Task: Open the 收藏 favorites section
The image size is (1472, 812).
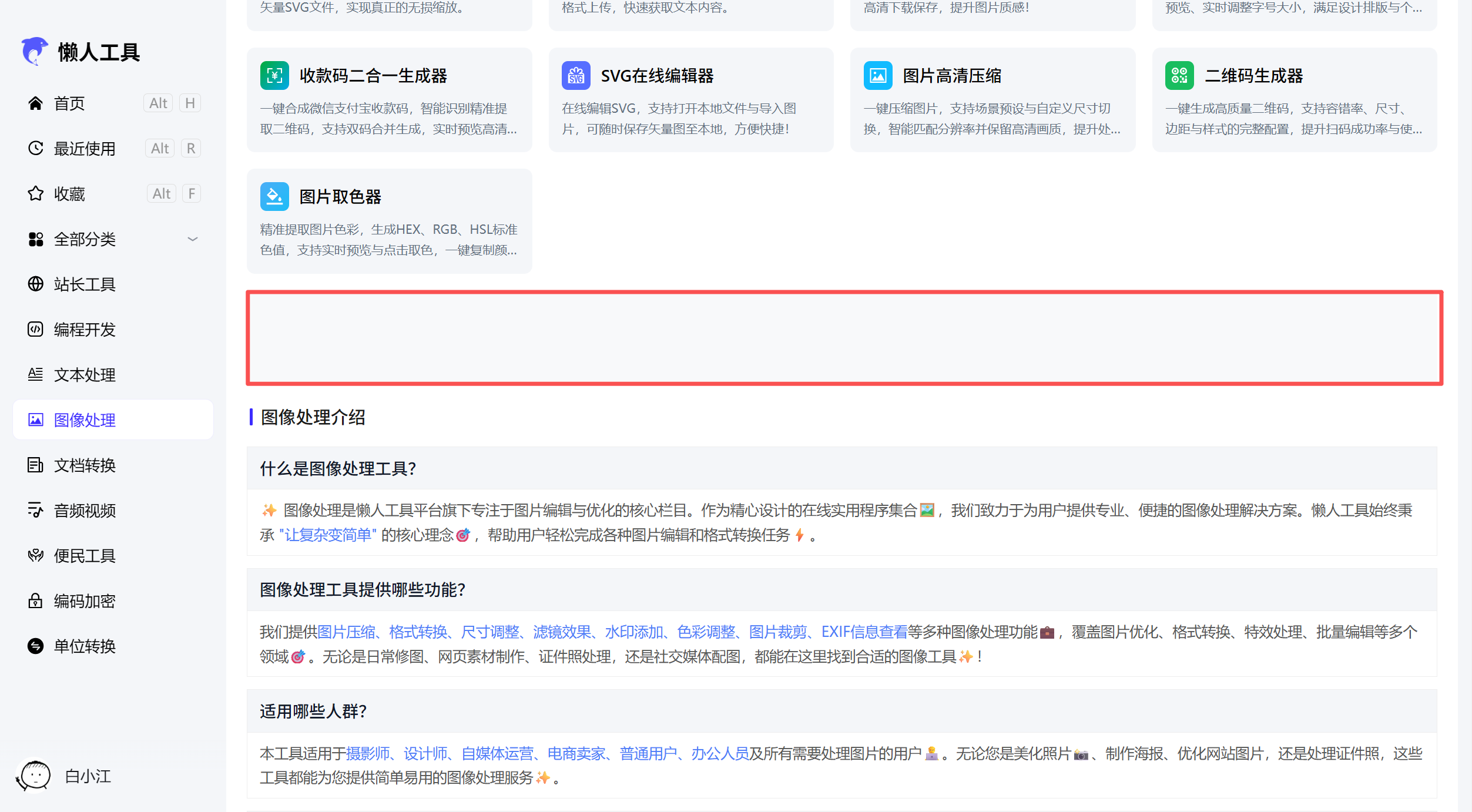Action: click(x=69, y=194)
